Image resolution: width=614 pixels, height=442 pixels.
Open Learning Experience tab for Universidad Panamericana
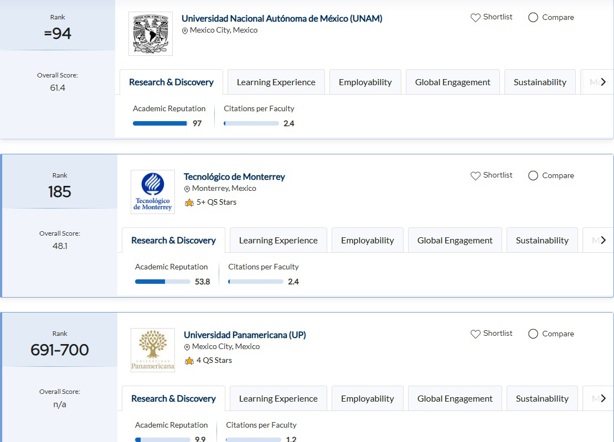coord(278,399)
